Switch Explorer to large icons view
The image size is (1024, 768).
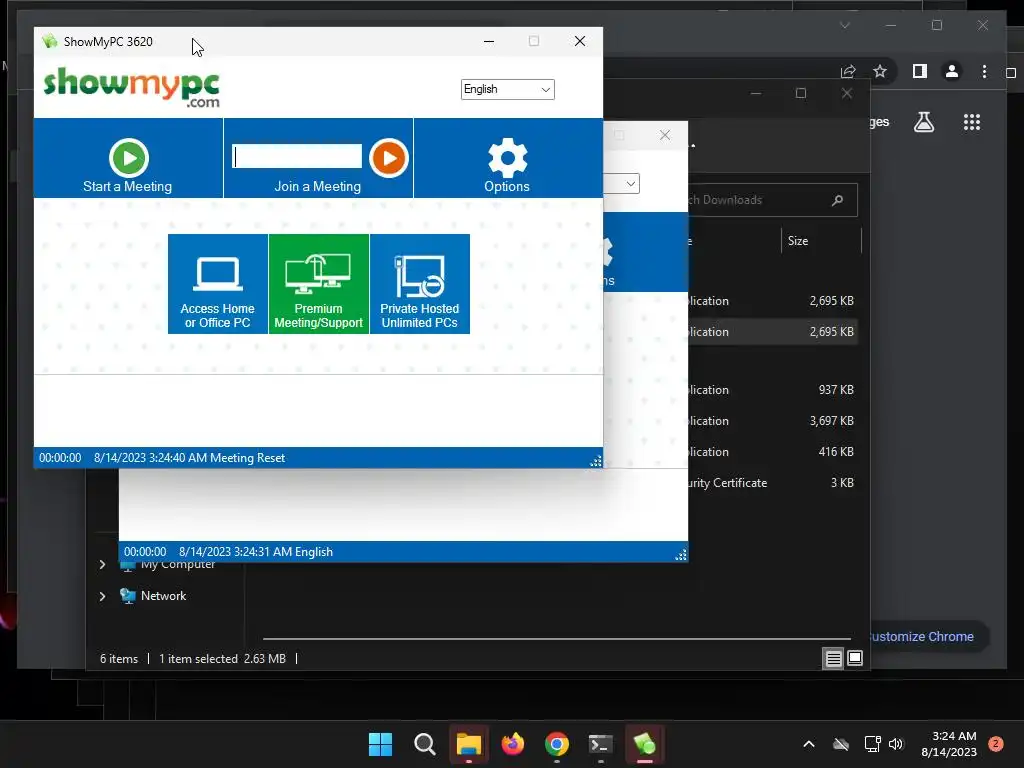pos(855,658)
